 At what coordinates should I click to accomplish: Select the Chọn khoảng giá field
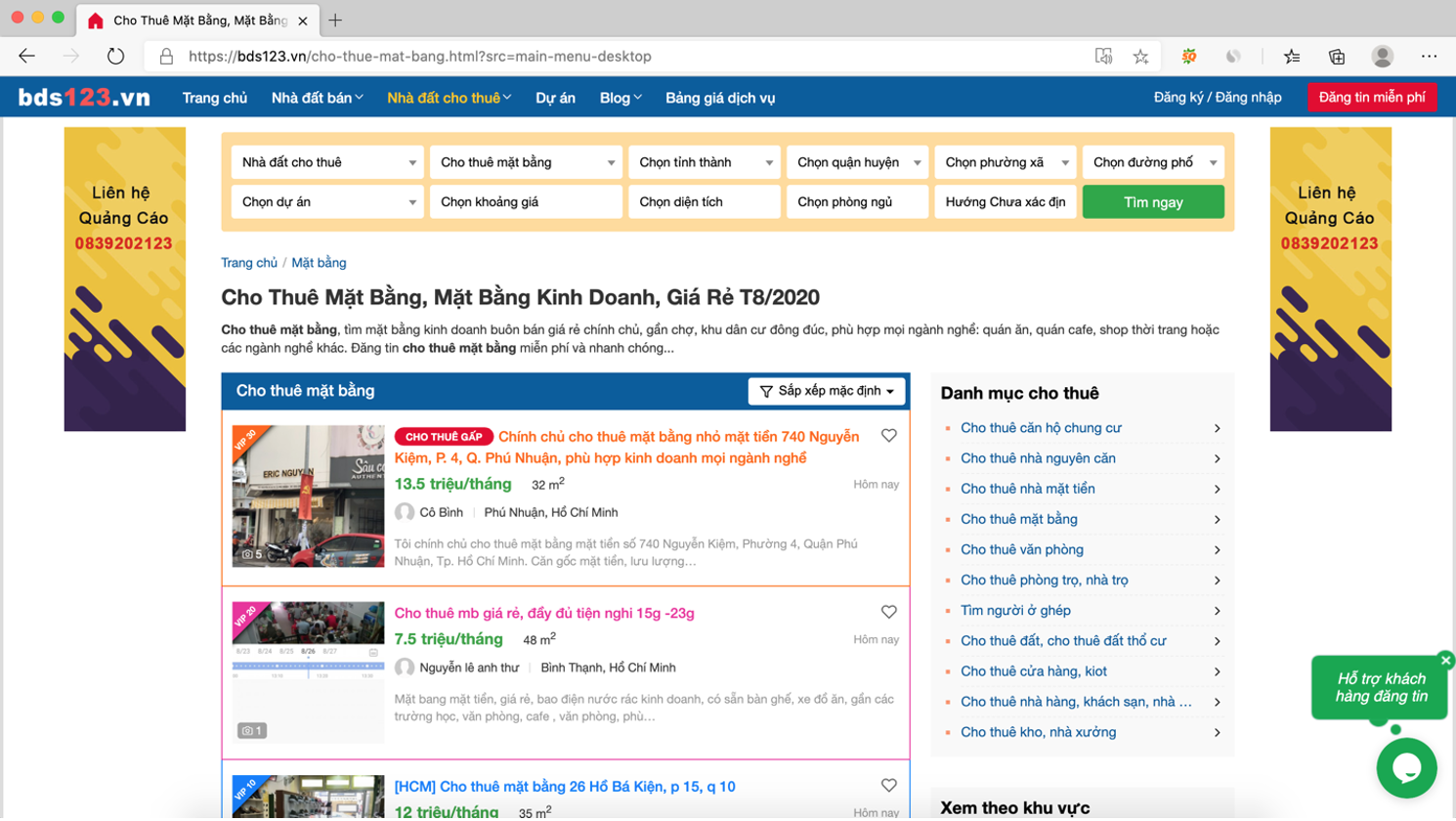tap(526, 202)
